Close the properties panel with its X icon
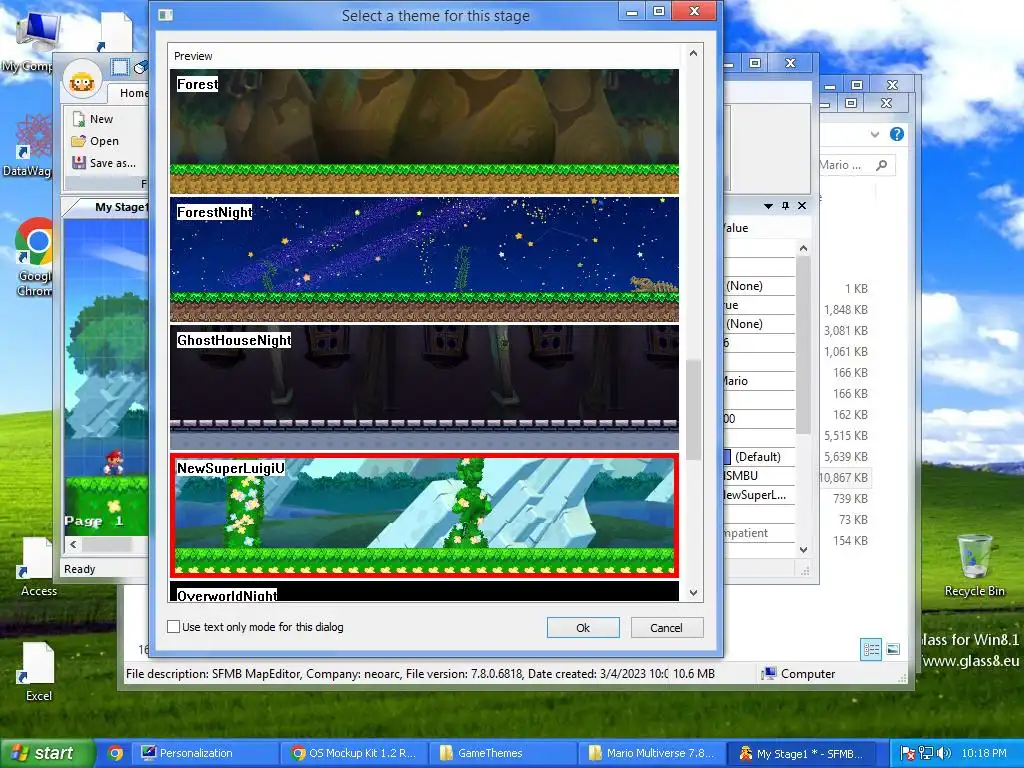This screenshot has width=1024, height=768. (802, 206)
